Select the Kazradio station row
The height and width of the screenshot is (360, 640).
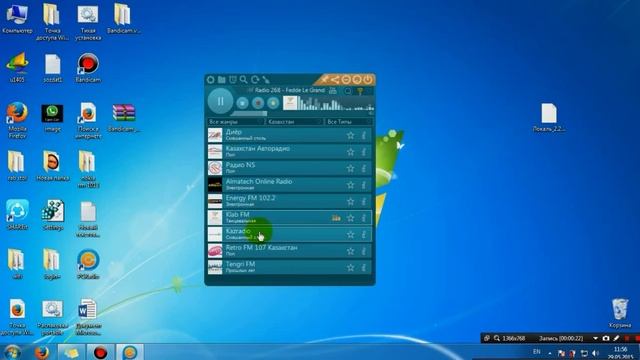(290, 234)
